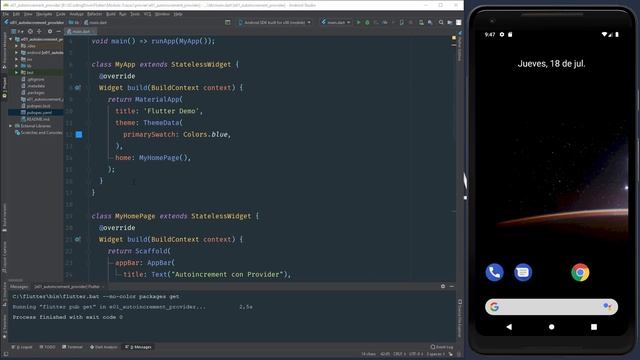640x360 pixels.
Task: Expand the test folder
Action: 17,72
